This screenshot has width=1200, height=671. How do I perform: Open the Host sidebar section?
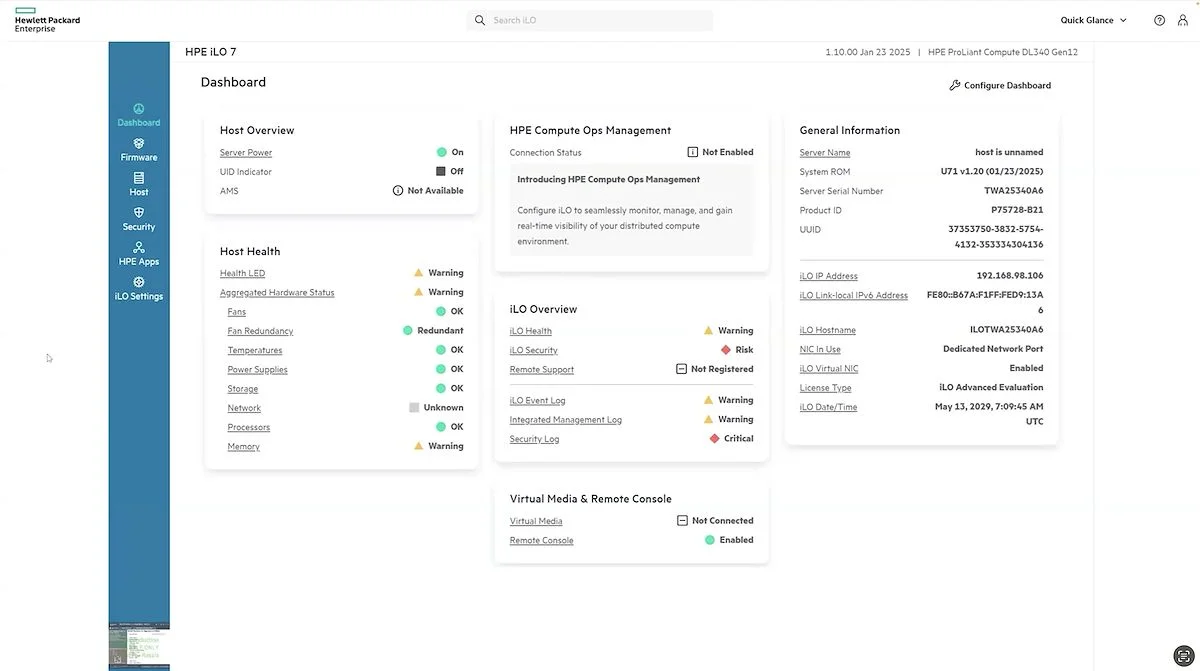pyautogui.click(x=138, y=185)
